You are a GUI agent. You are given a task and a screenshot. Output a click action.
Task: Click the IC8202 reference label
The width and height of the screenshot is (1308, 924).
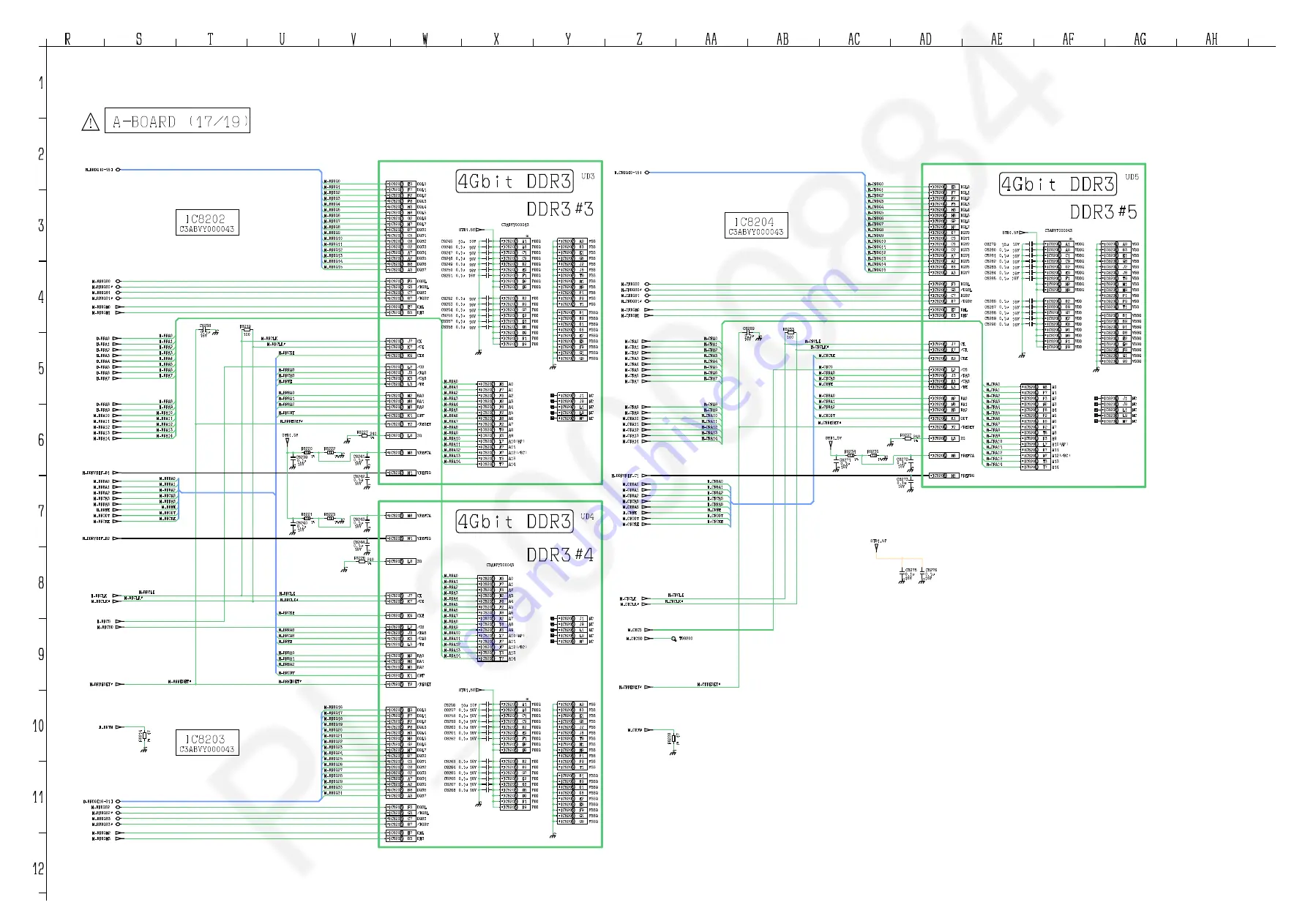(206, 219)
